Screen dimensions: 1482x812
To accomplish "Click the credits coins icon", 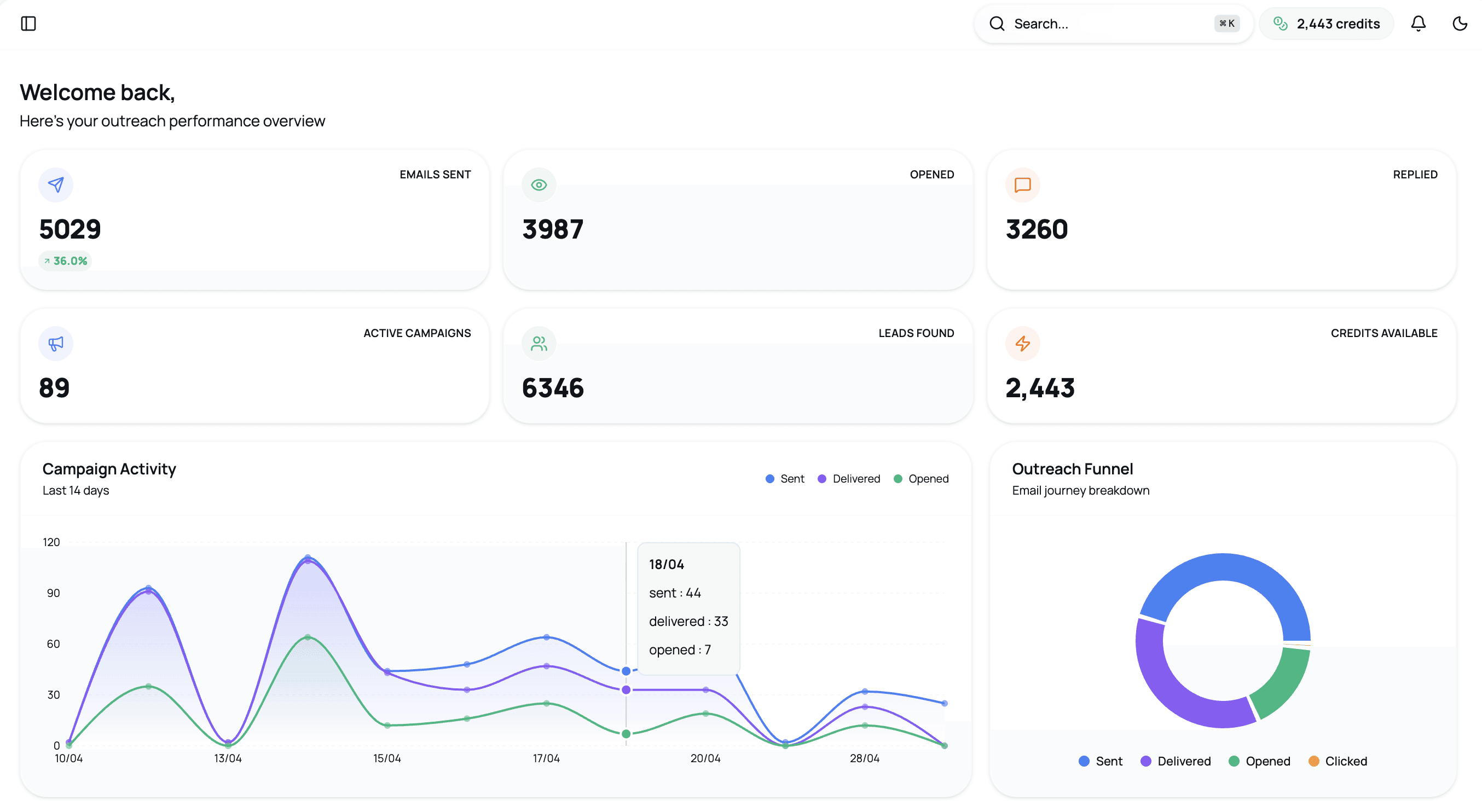I will click(x=1280, y=24).
